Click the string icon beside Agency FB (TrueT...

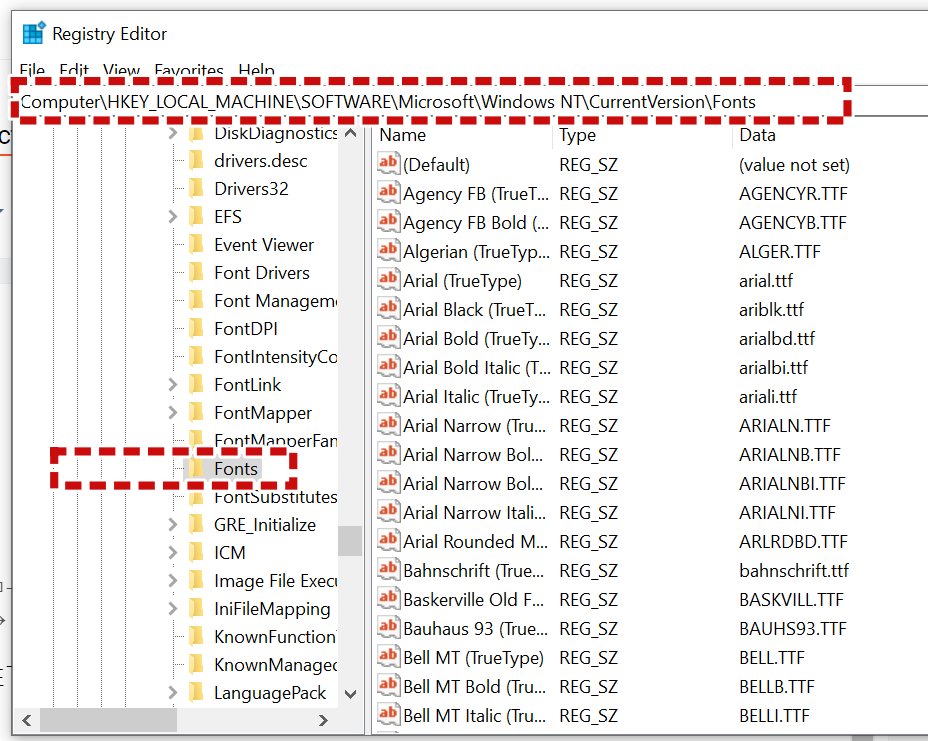[388, 192]
